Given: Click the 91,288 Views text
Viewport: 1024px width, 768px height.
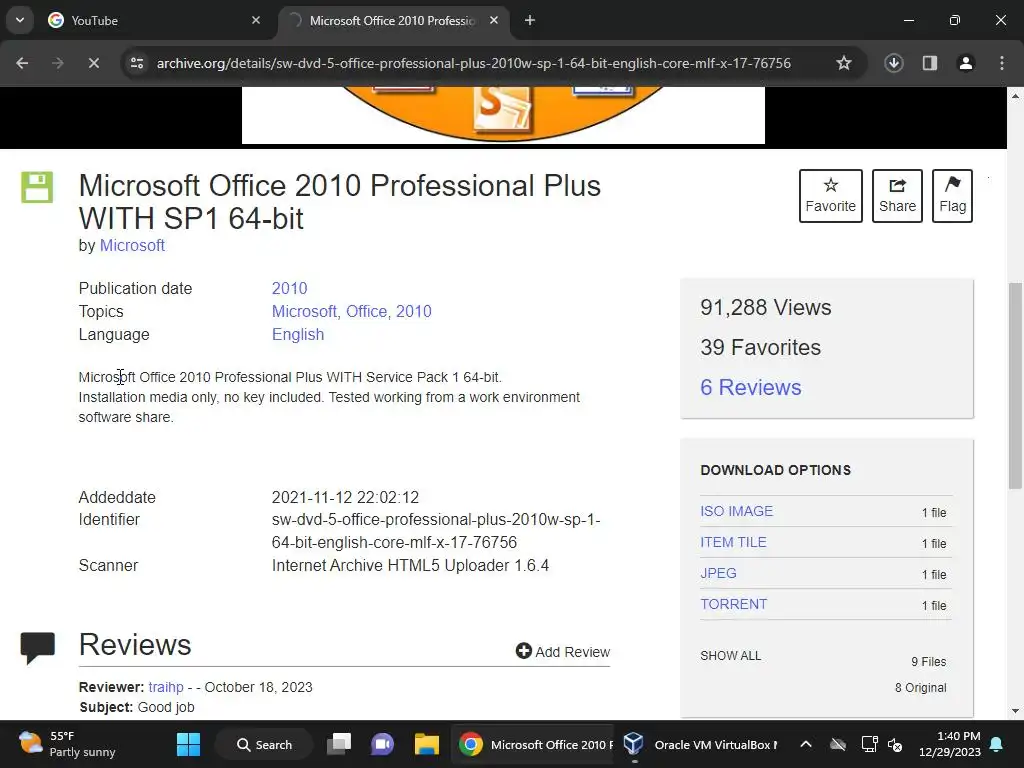Looking at the screenshot, I should (765, 308).
